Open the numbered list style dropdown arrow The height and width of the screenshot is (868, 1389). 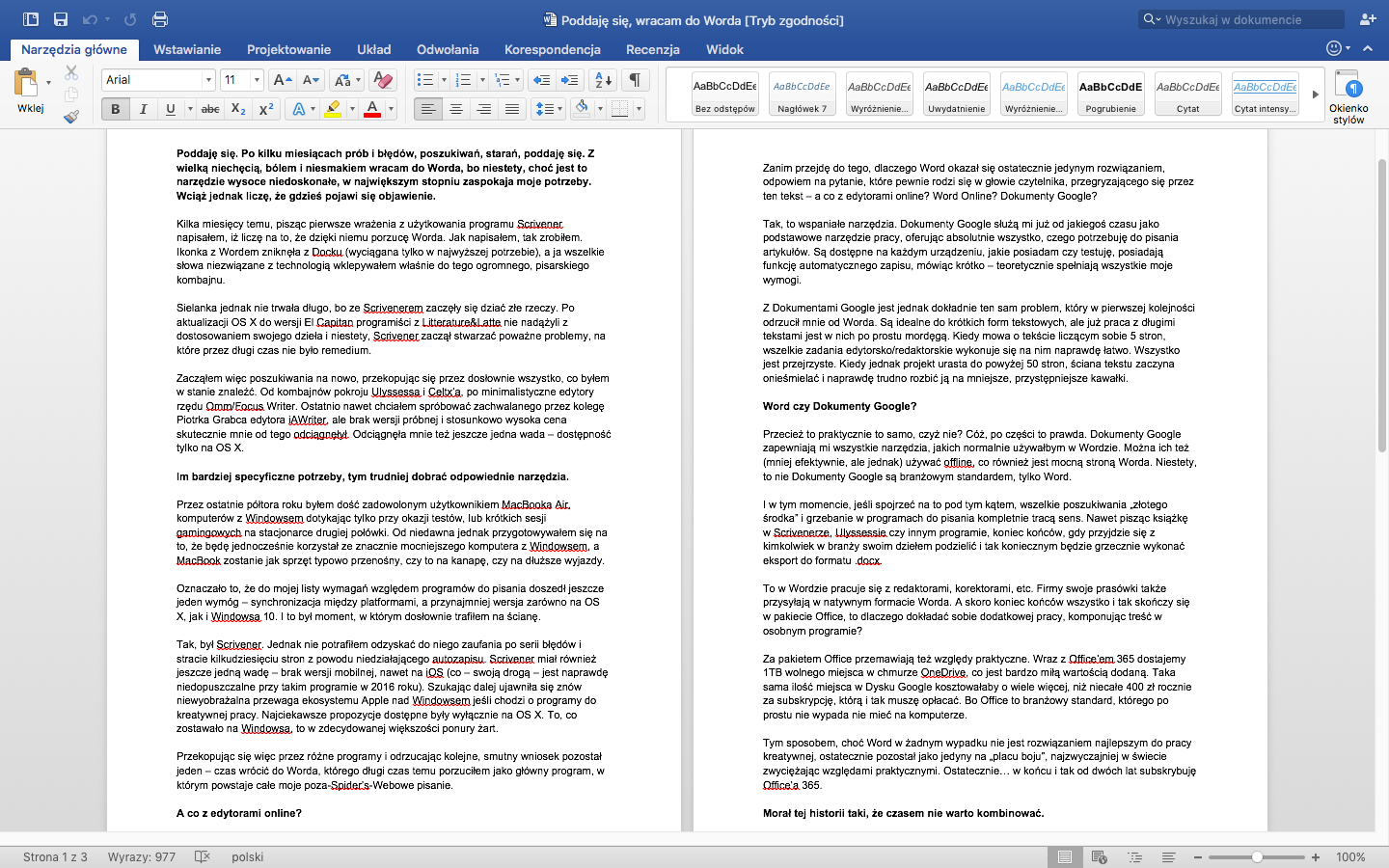[x=481, y=80]
